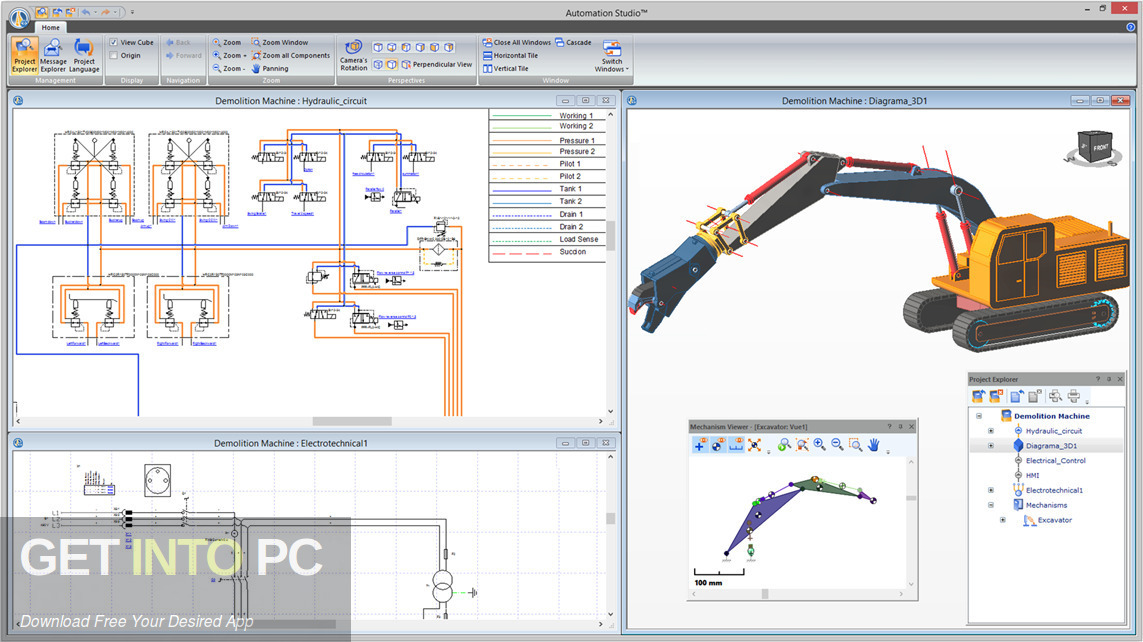The width and height of the screenshot is (1143, 642).
Task: Toggle the first cube in lower perspective row
Action: pos(378,64)
